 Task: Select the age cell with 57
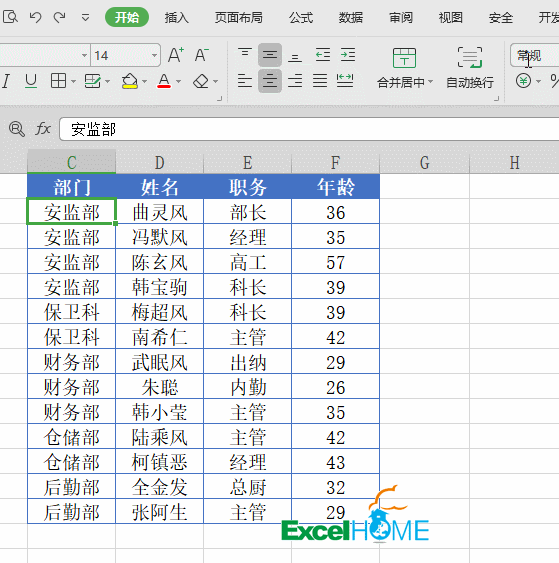[x=336, y=262]
